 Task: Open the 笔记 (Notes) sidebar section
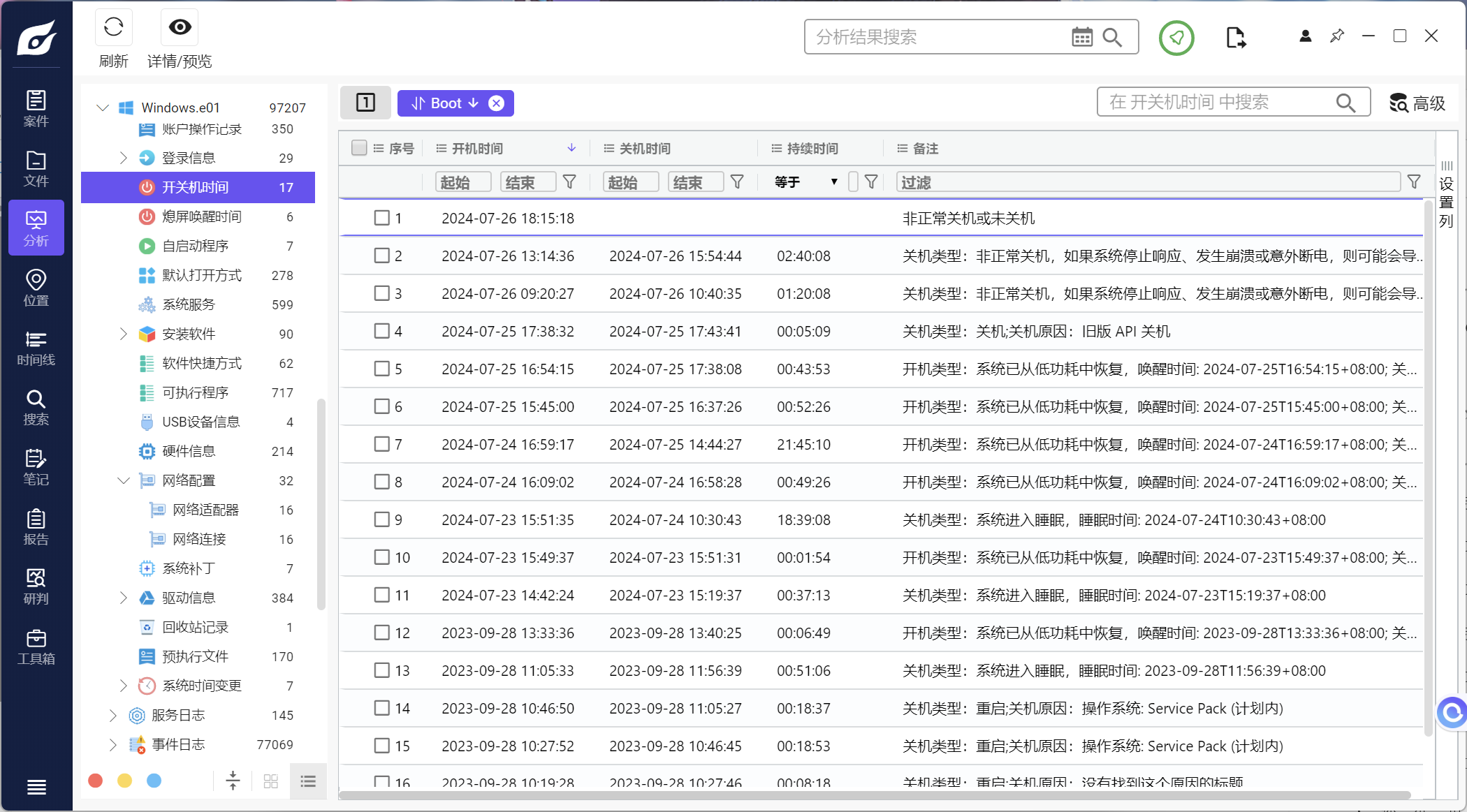[36, 468]
